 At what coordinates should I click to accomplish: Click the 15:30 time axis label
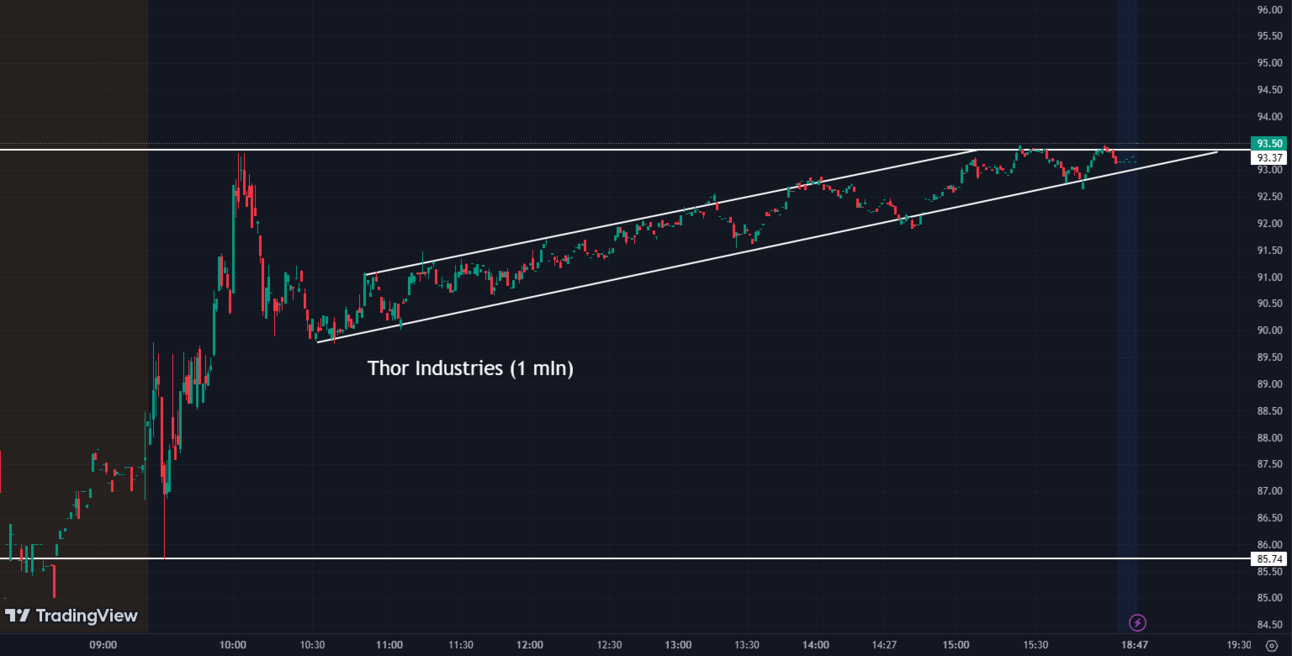click(x=1035, y=646)
